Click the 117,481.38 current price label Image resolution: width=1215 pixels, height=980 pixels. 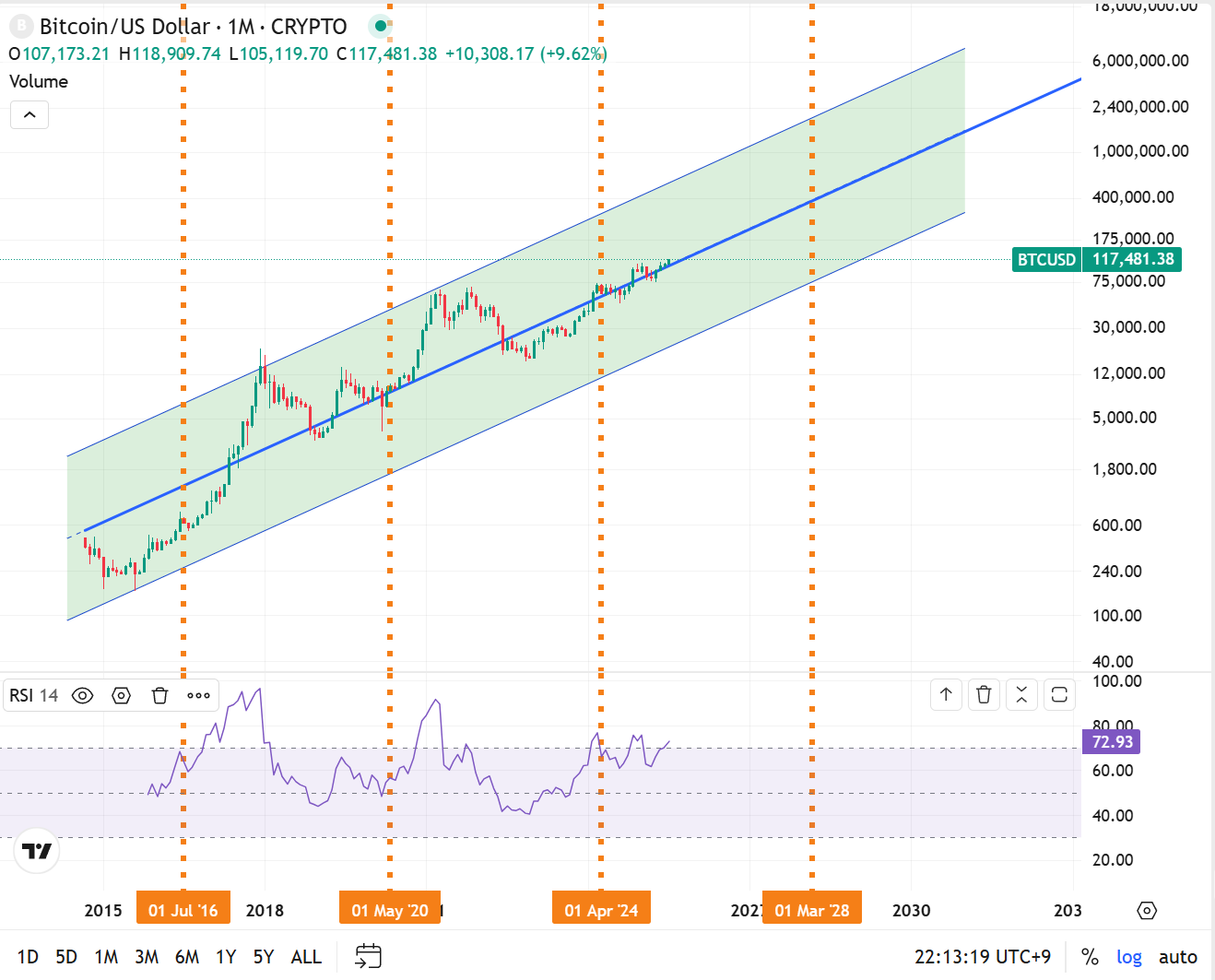tap(1133, 259)
